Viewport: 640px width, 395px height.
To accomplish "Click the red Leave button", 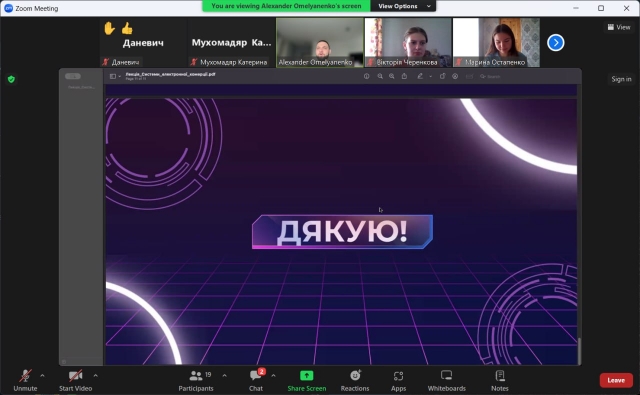I will point(616,380).
